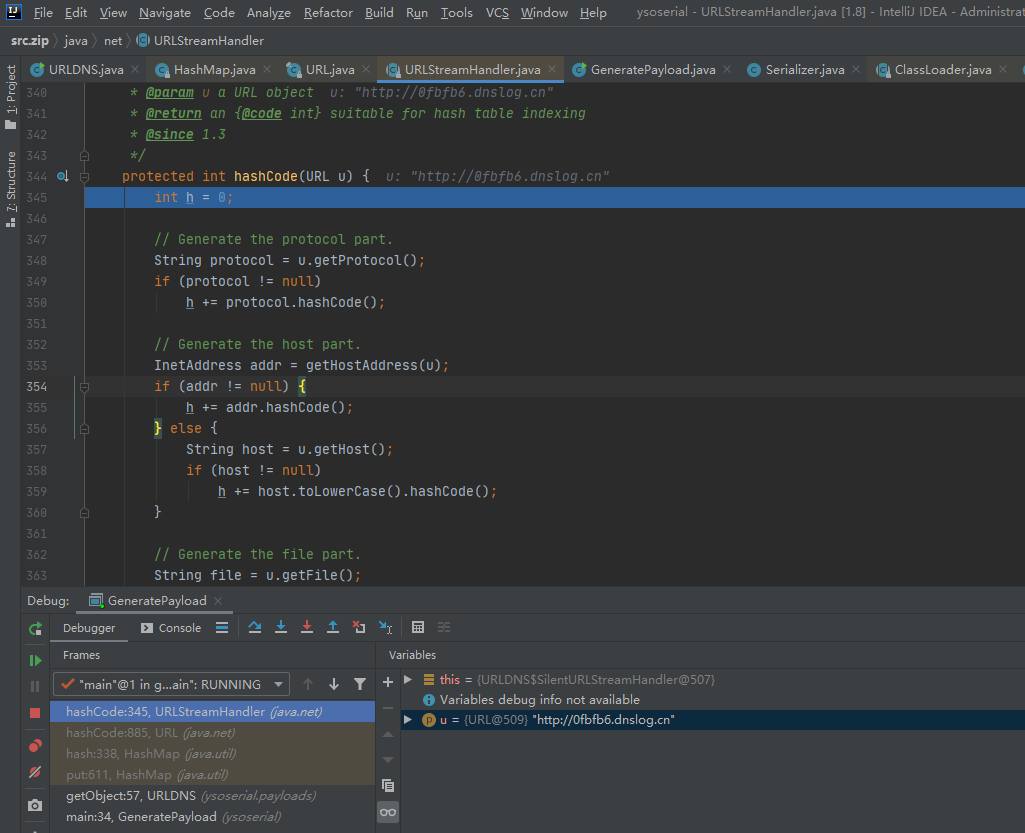Toggle the frames filter funnel icon
Image resolution: width=1025 pixels, height=833 pixels.
coord(360,684)
